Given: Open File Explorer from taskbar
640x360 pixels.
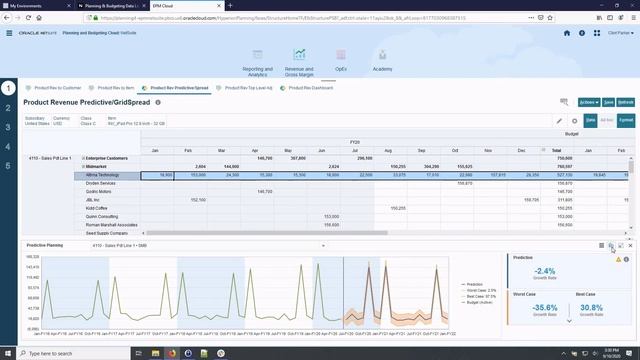Looking at the screenshot, I should click(x=156, y=353).
